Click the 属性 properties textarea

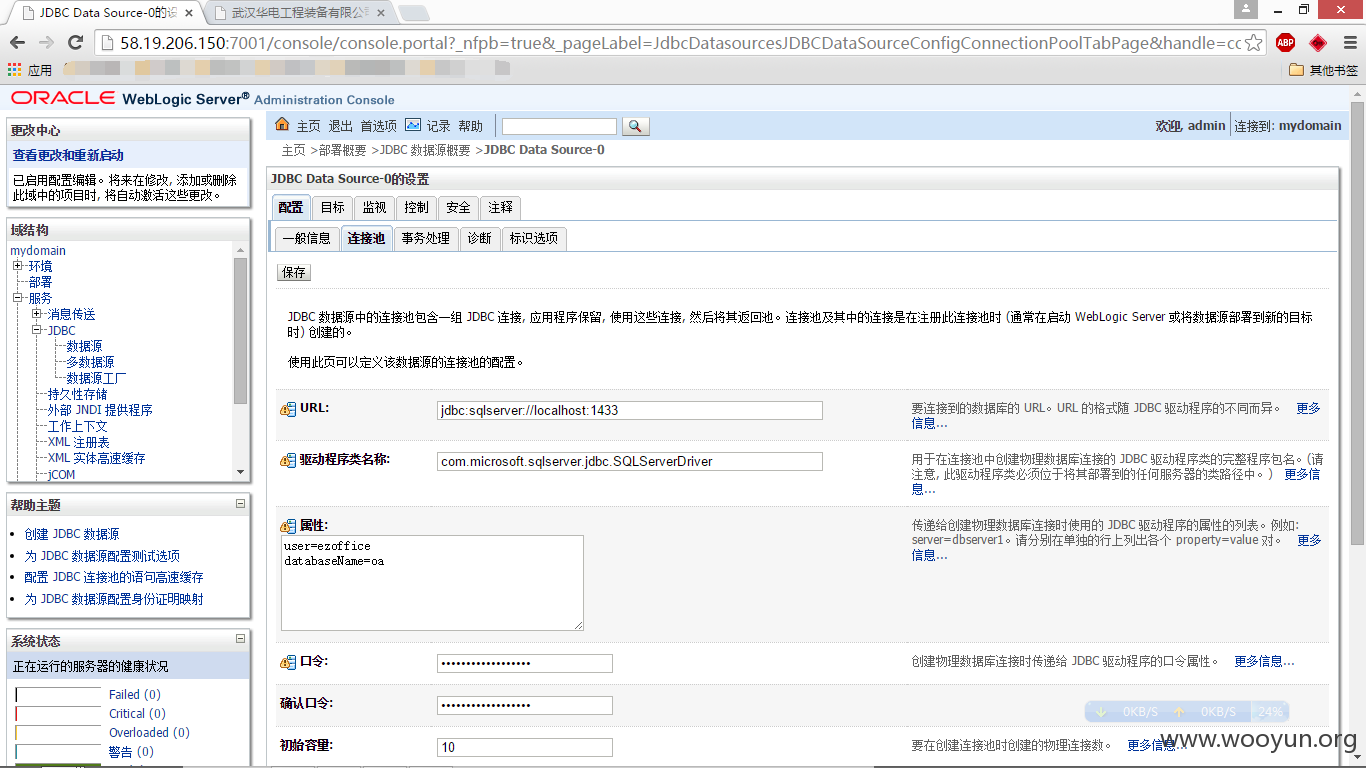click(432, 583)
